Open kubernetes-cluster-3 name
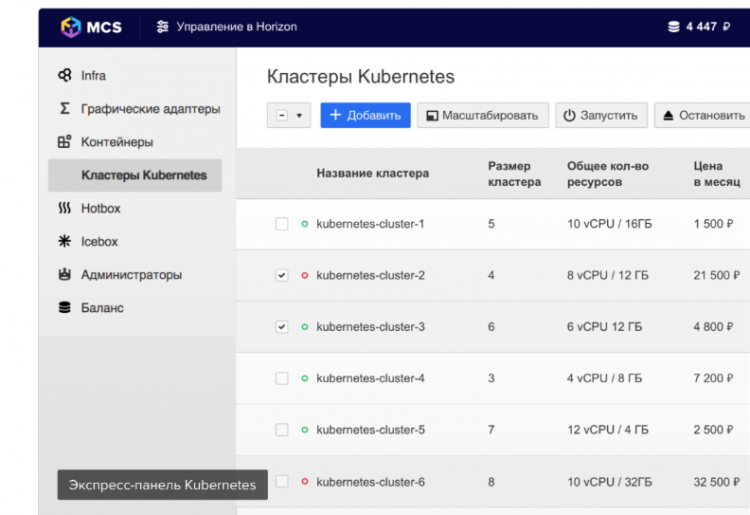 pyautogui.click(x=370, y=327)
